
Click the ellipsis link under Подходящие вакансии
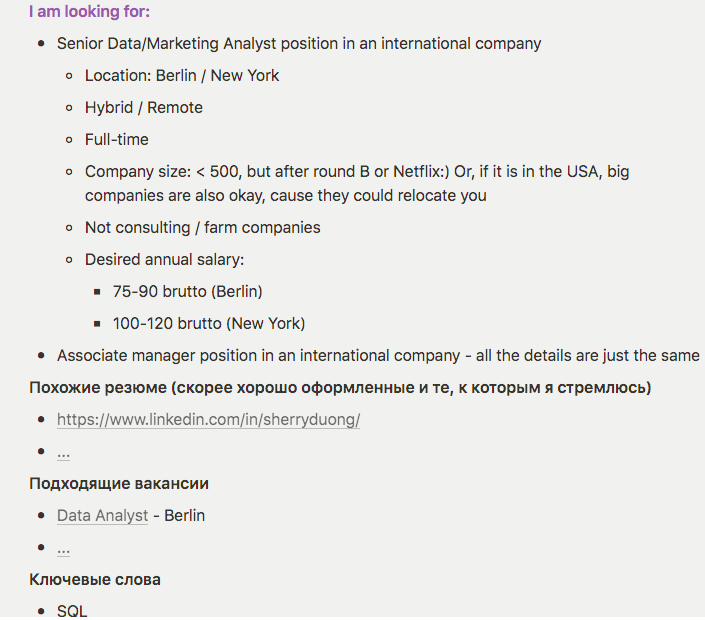click(x=63, y=549)
